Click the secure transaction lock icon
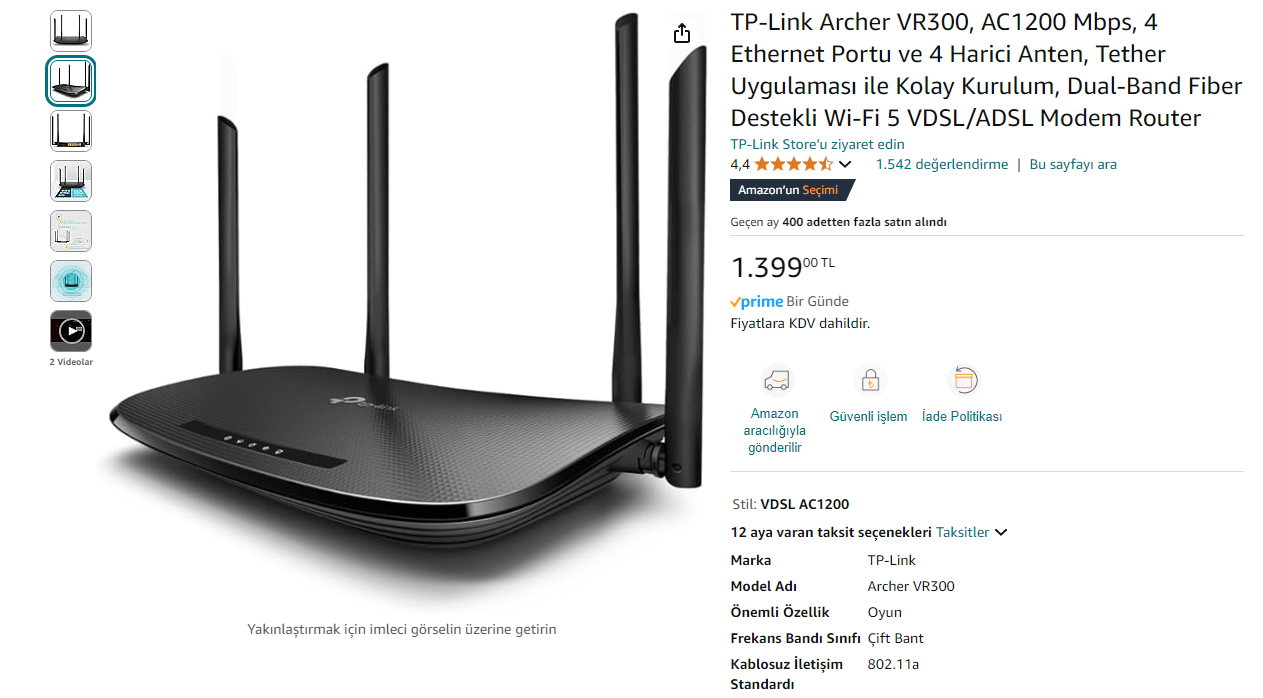 869,381
